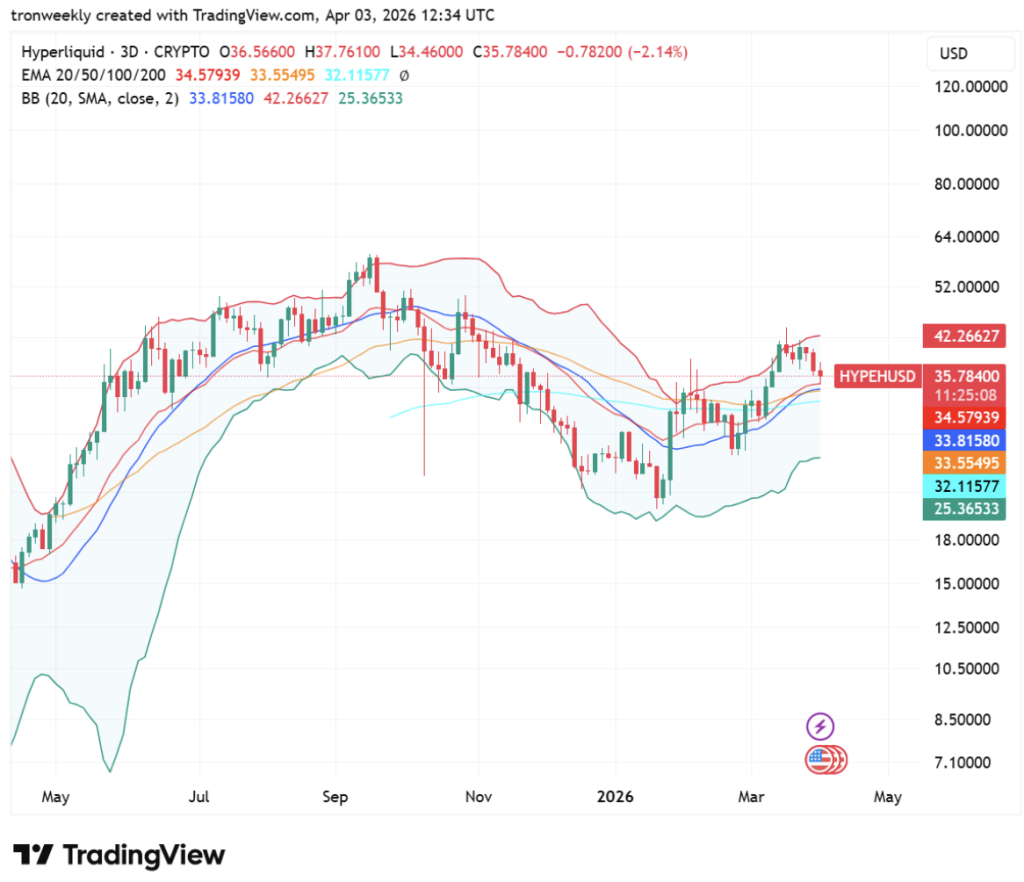Click the TradingView logo at the bottom
Screen dimensions: 1024x882
[119, 856]
